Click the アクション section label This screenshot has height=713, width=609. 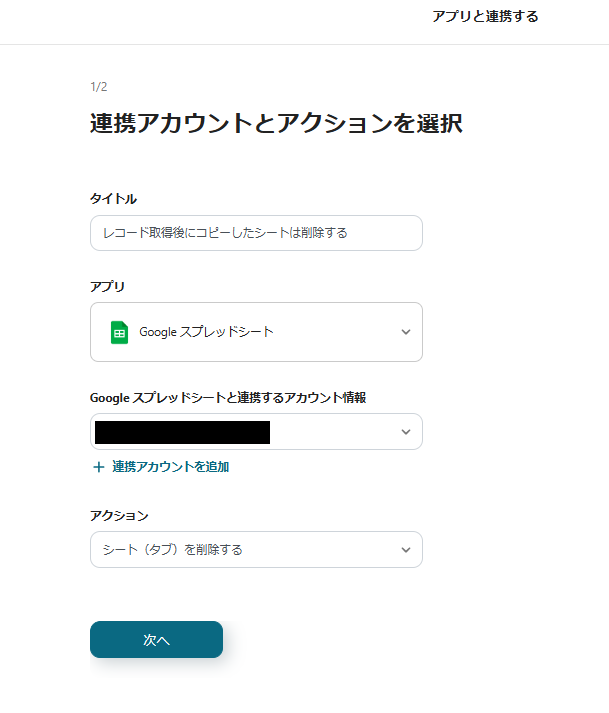(119, 516)
